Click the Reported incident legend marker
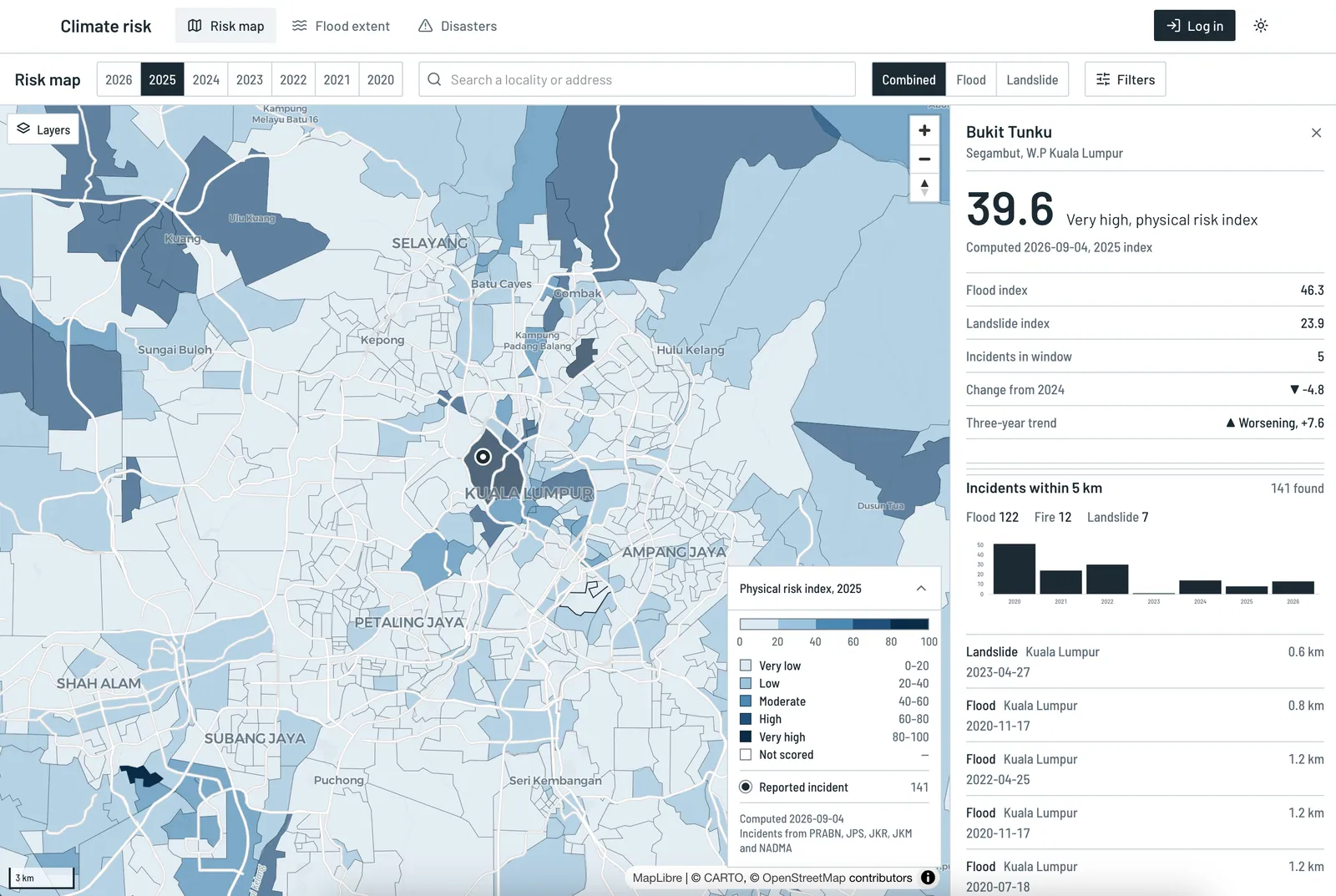Screen dimensions: 1336x896 (746, 787)
